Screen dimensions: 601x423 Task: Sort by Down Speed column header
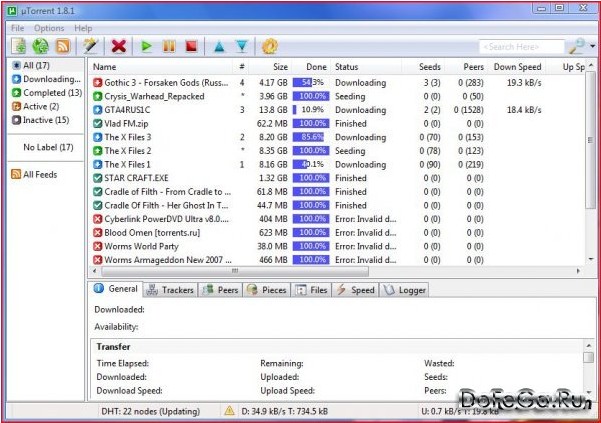click(517, 67)
